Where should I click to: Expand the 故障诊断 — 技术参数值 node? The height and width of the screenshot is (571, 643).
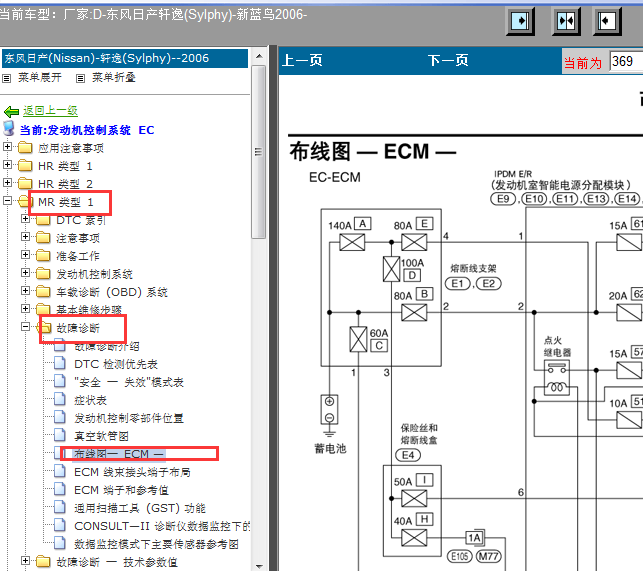[x=25, y=560]
